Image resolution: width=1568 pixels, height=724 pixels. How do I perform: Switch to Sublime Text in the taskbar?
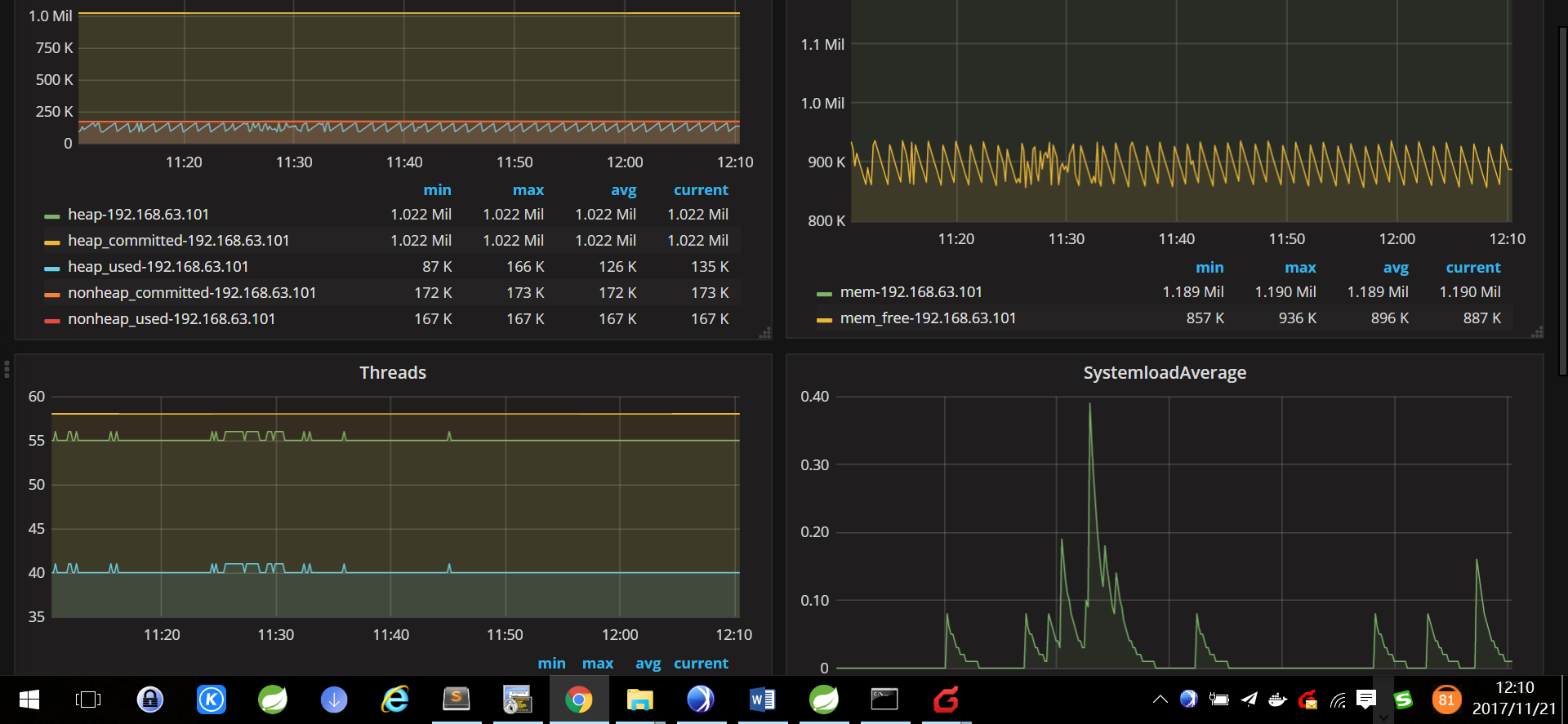coord(457,700)
